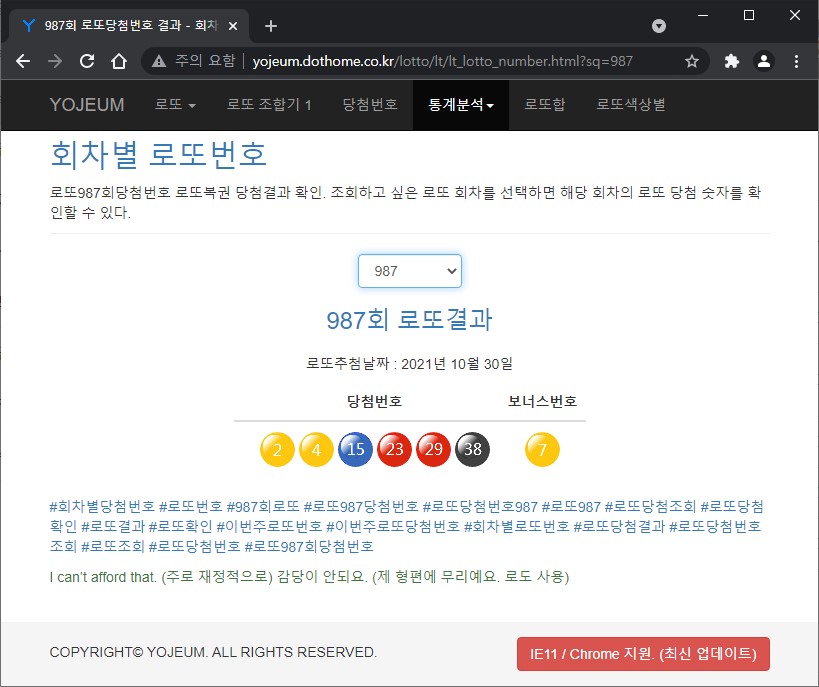
Task: Close the 987회 로또당첨번호 tab
Action: pos(233,26)
